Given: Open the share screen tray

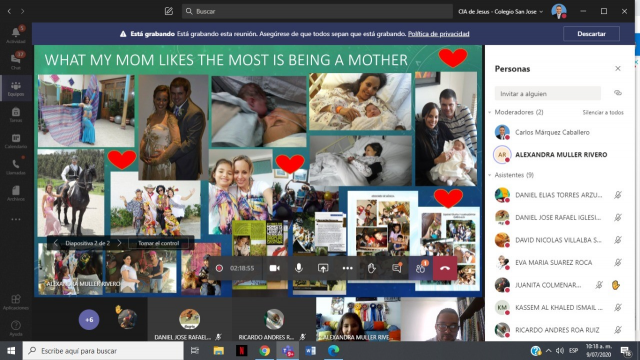Looking at the screenshot, I should tap(323, 268).
